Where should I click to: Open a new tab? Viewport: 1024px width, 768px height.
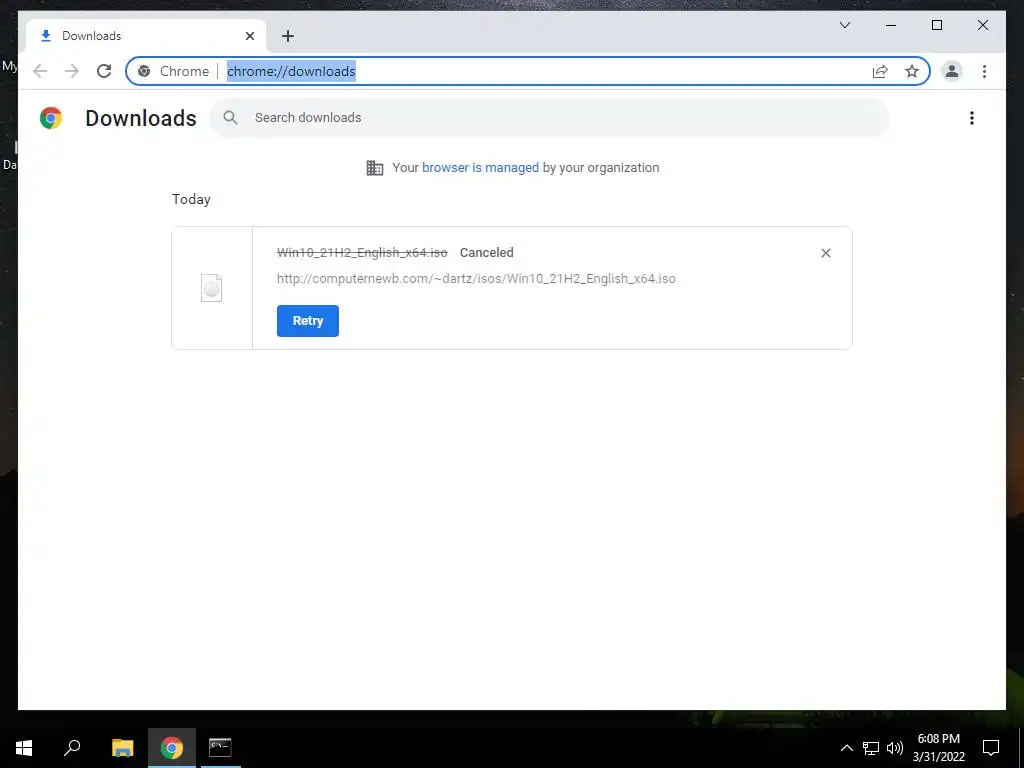[287, 36]
